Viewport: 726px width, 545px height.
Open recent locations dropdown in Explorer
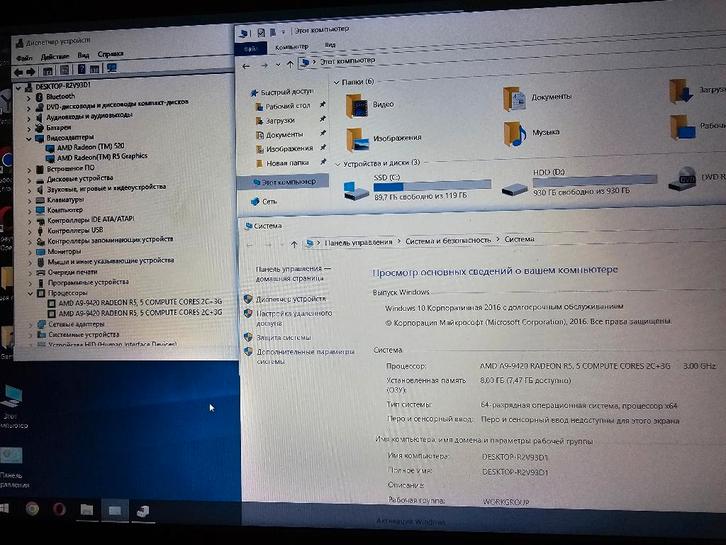(x=278, y=65)
